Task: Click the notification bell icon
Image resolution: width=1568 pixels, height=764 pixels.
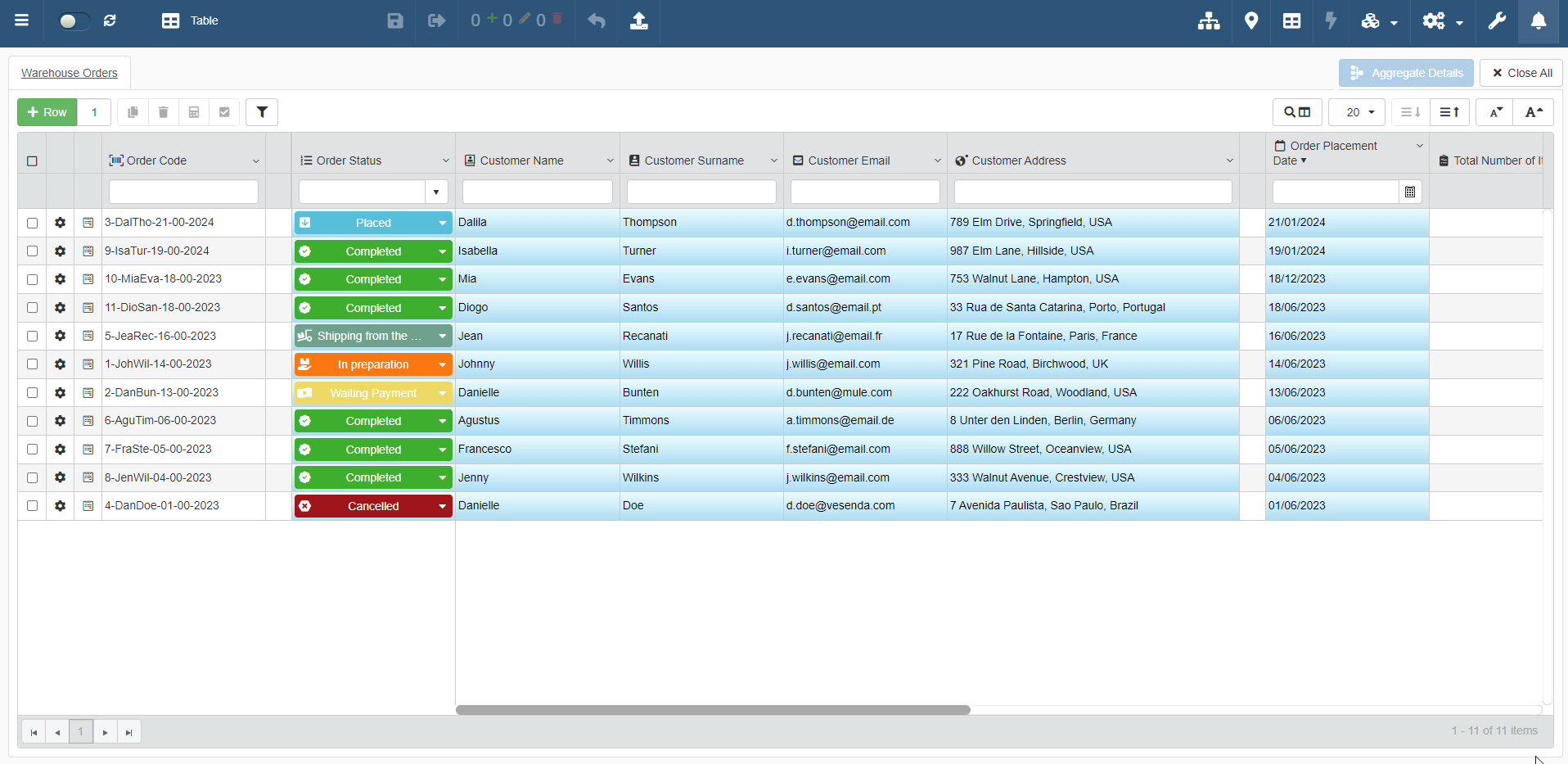Action: tap(1538, 21)
